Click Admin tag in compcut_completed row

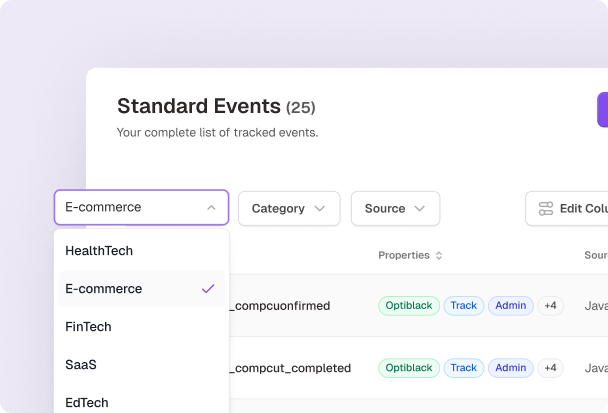pos(511,368)
